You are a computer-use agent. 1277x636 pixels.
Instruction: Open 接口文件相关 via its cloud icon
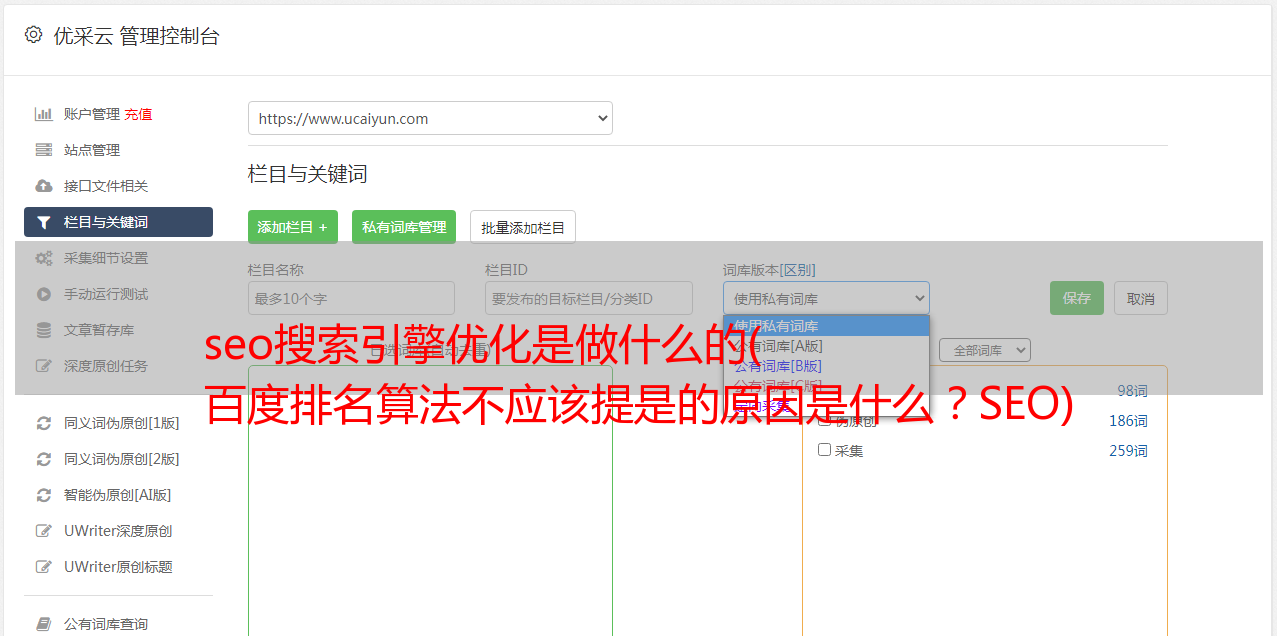click(44, 186)
